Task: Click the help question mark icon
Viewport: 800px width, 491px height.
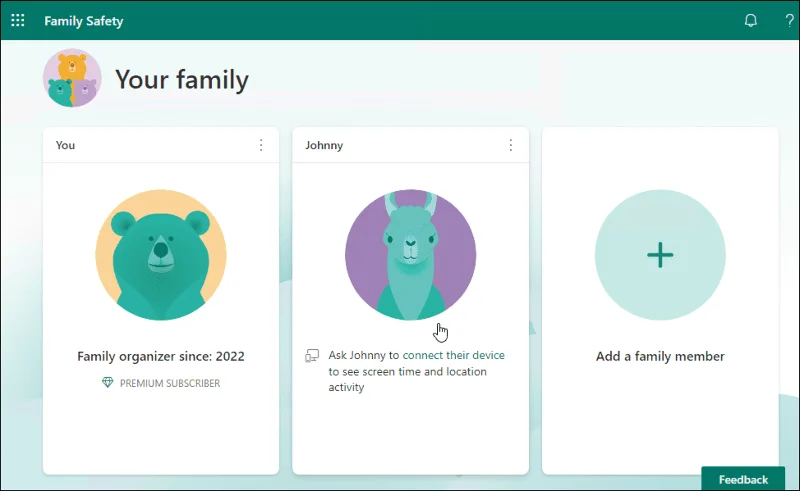Action: [x=789, y=20]
